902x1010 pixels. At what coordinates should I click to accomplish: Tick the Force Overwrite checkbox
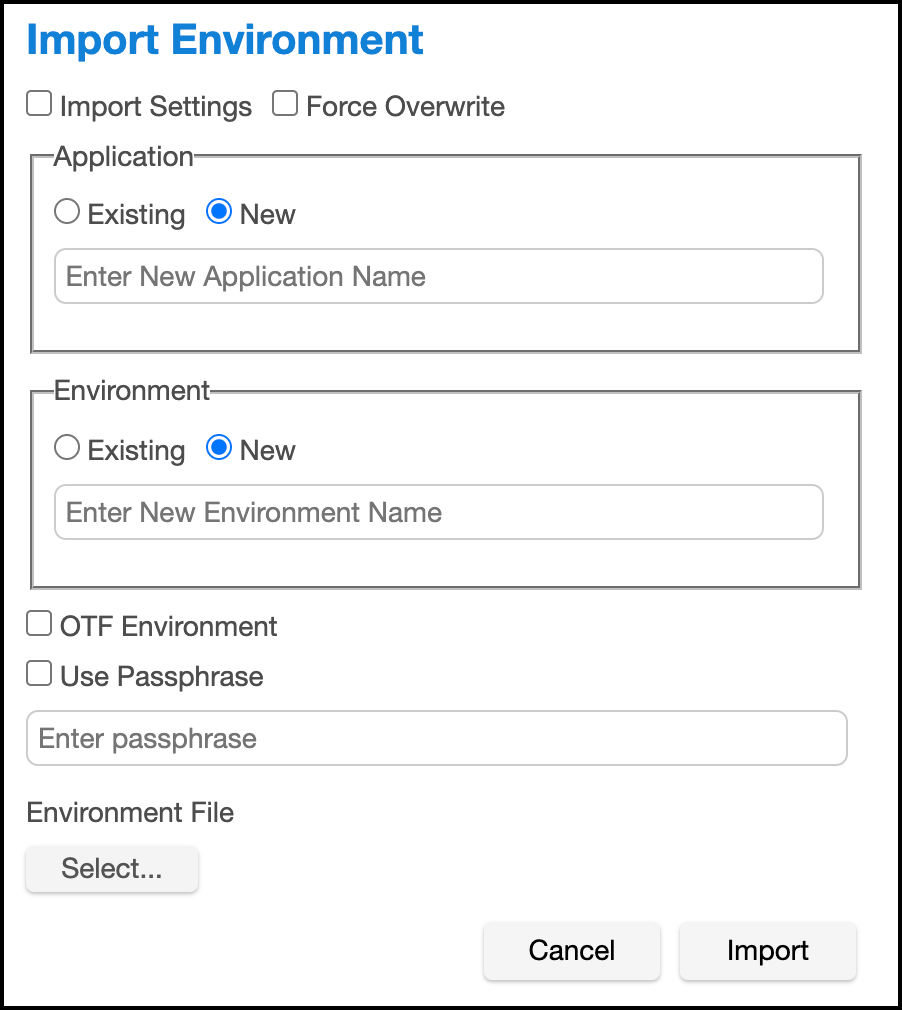(286, 104)
